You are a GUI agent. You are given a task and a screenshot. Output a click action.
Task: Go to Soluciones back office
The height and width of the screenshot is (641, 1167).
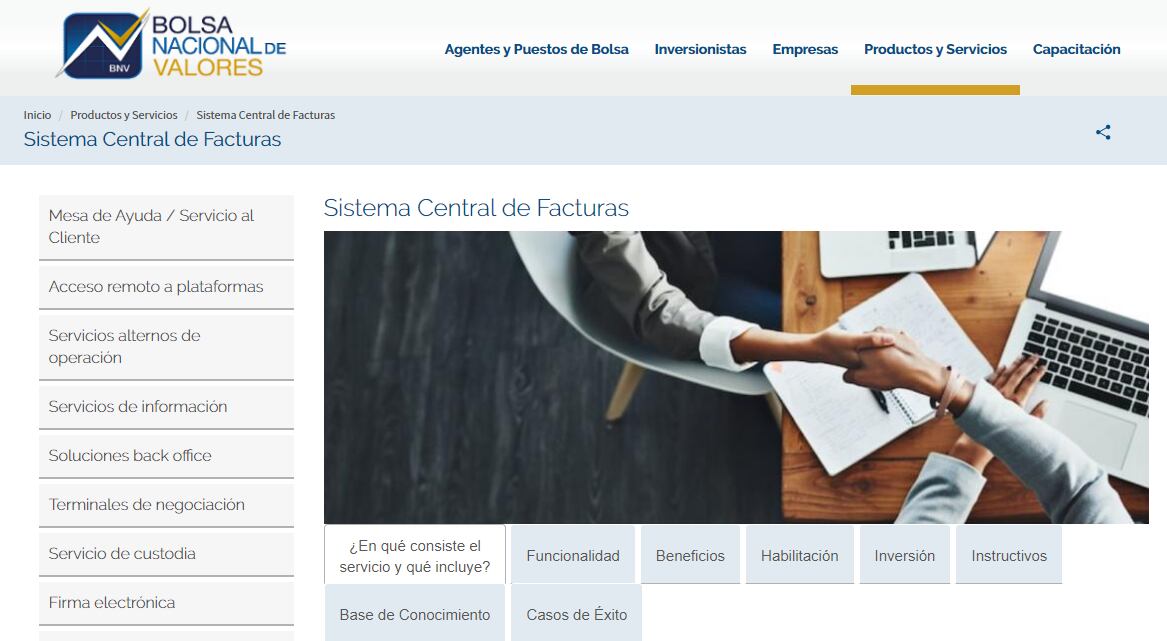(x=166, y=455)
